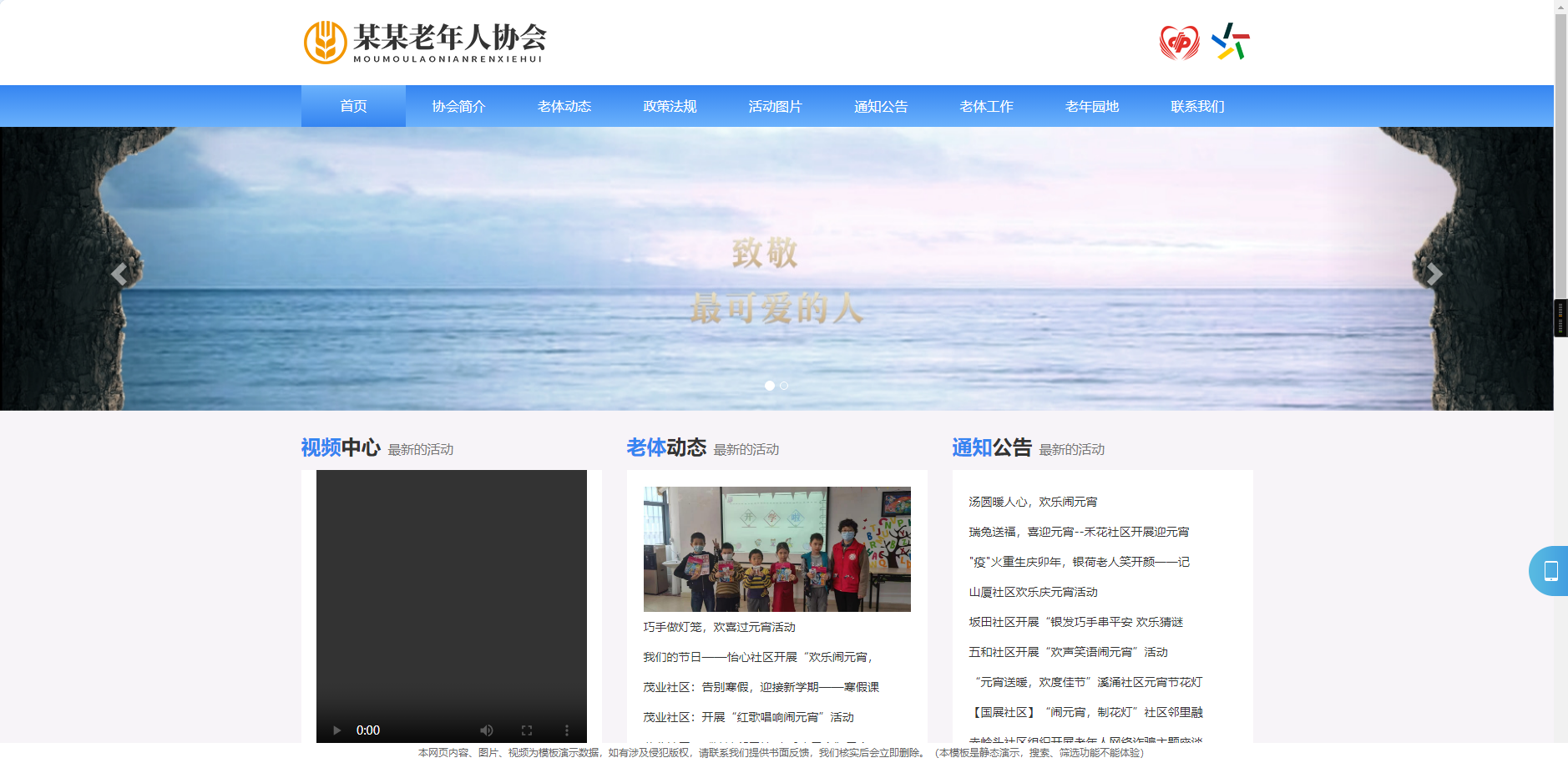
Task: Click the children group photo thumbnail
Action: pyautogui.click(x=776, y=548)
